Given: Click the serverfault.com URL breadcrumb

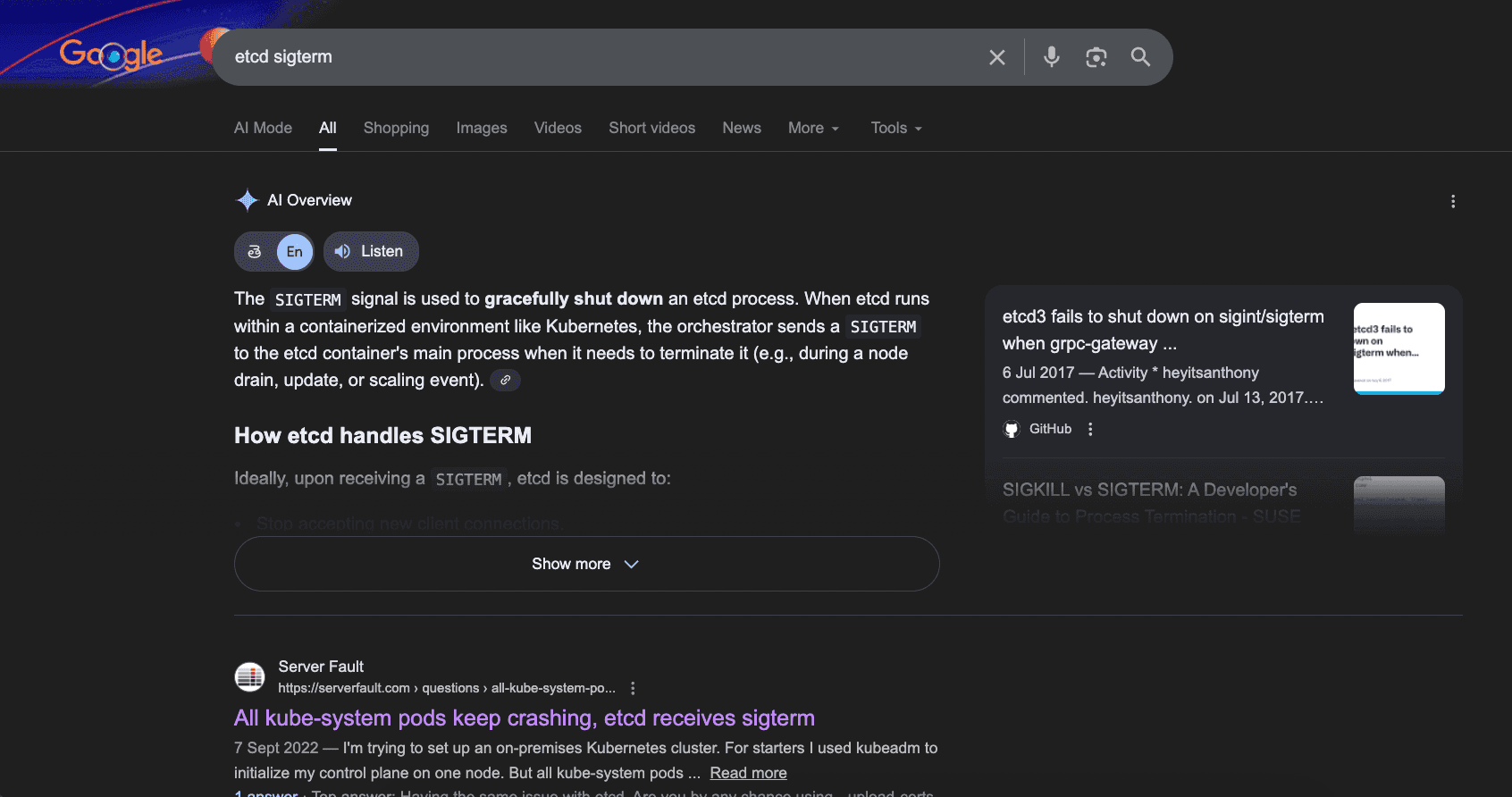Looking at the screenshot, I should pos(447,688).
